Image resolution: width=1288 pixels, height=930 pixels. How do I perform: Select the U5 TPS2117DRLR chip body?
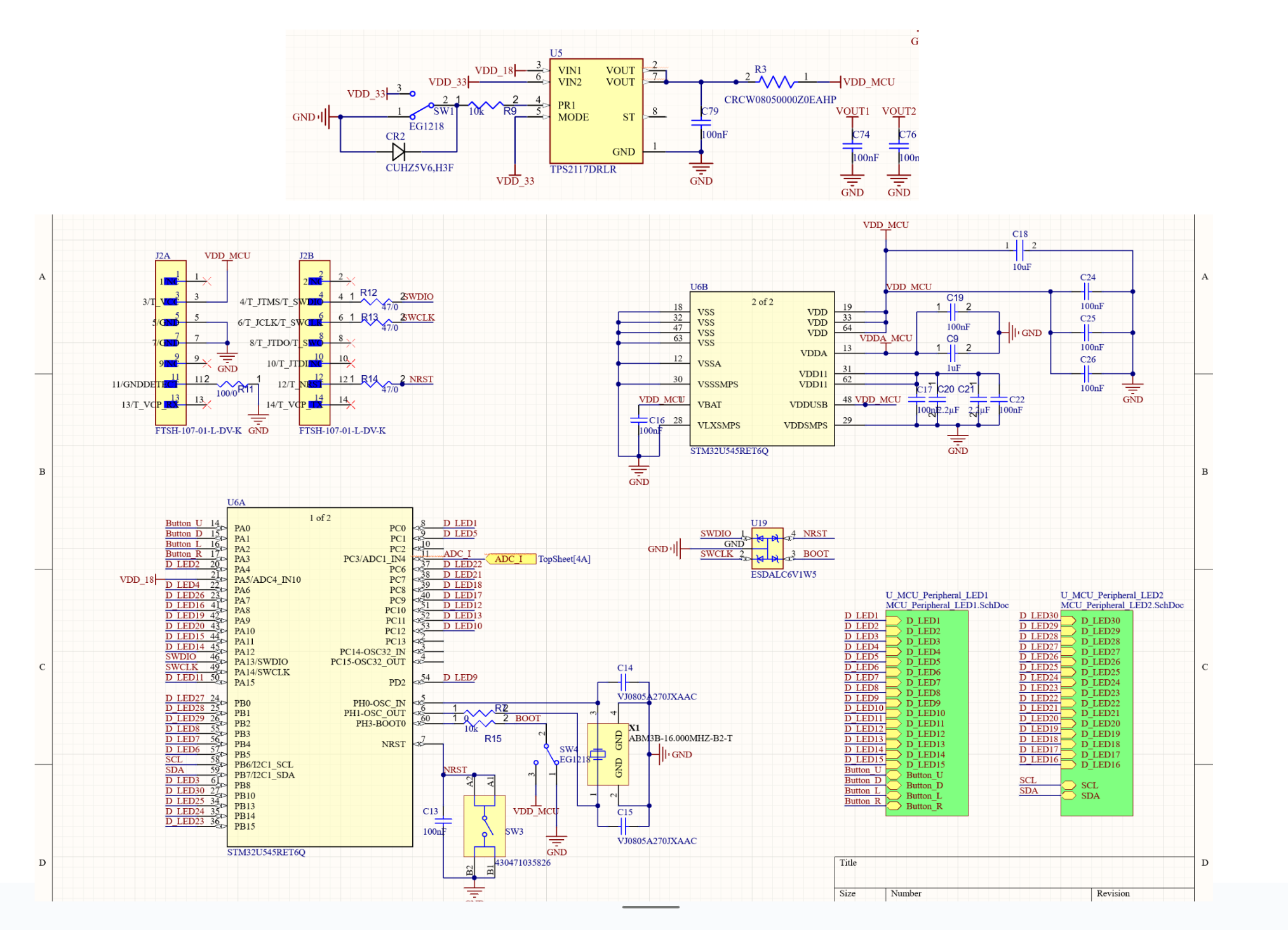[596, 111]
